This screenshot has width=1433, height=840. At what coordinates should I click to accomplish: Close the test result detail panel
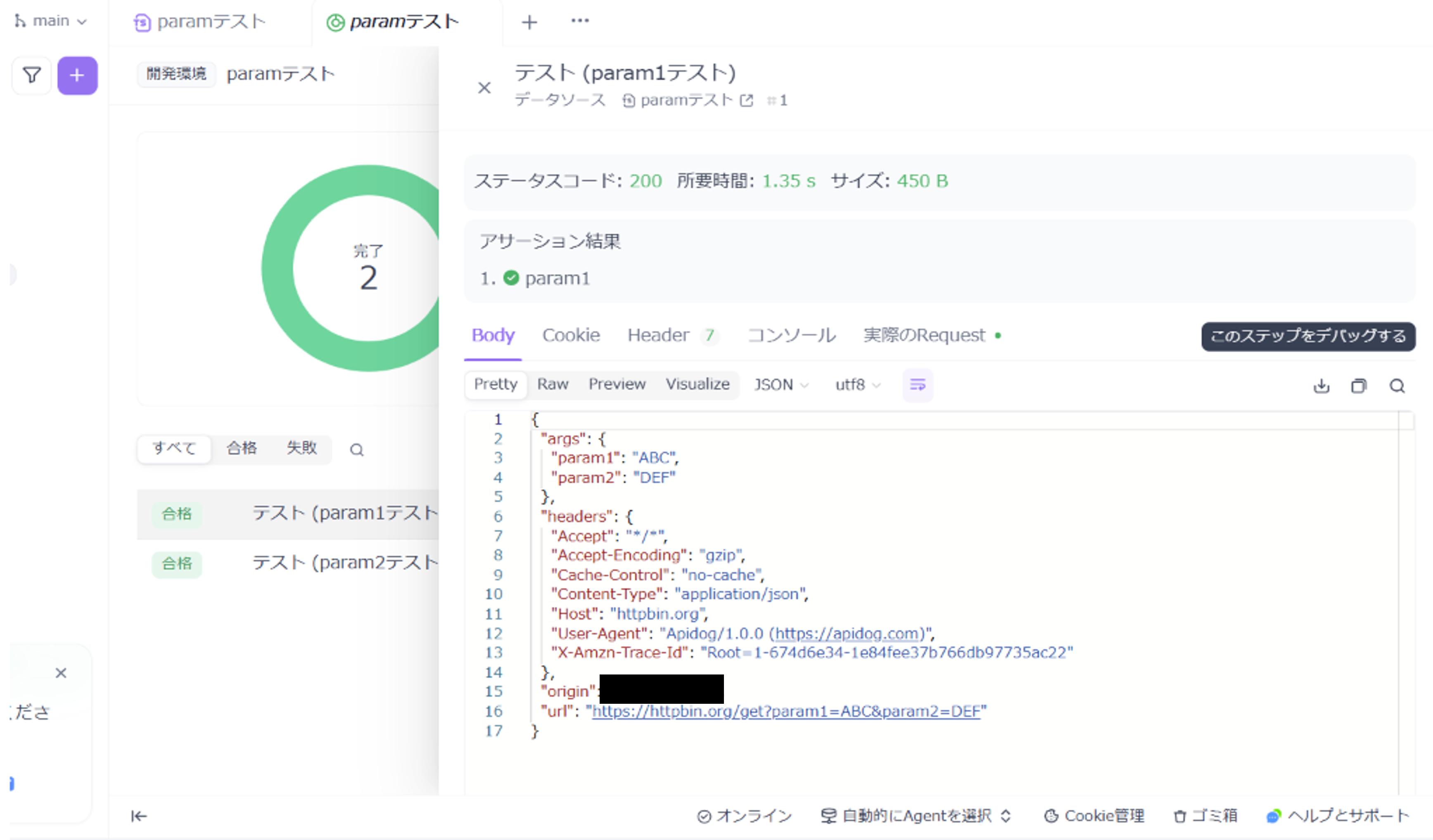(x=484, y=88)
